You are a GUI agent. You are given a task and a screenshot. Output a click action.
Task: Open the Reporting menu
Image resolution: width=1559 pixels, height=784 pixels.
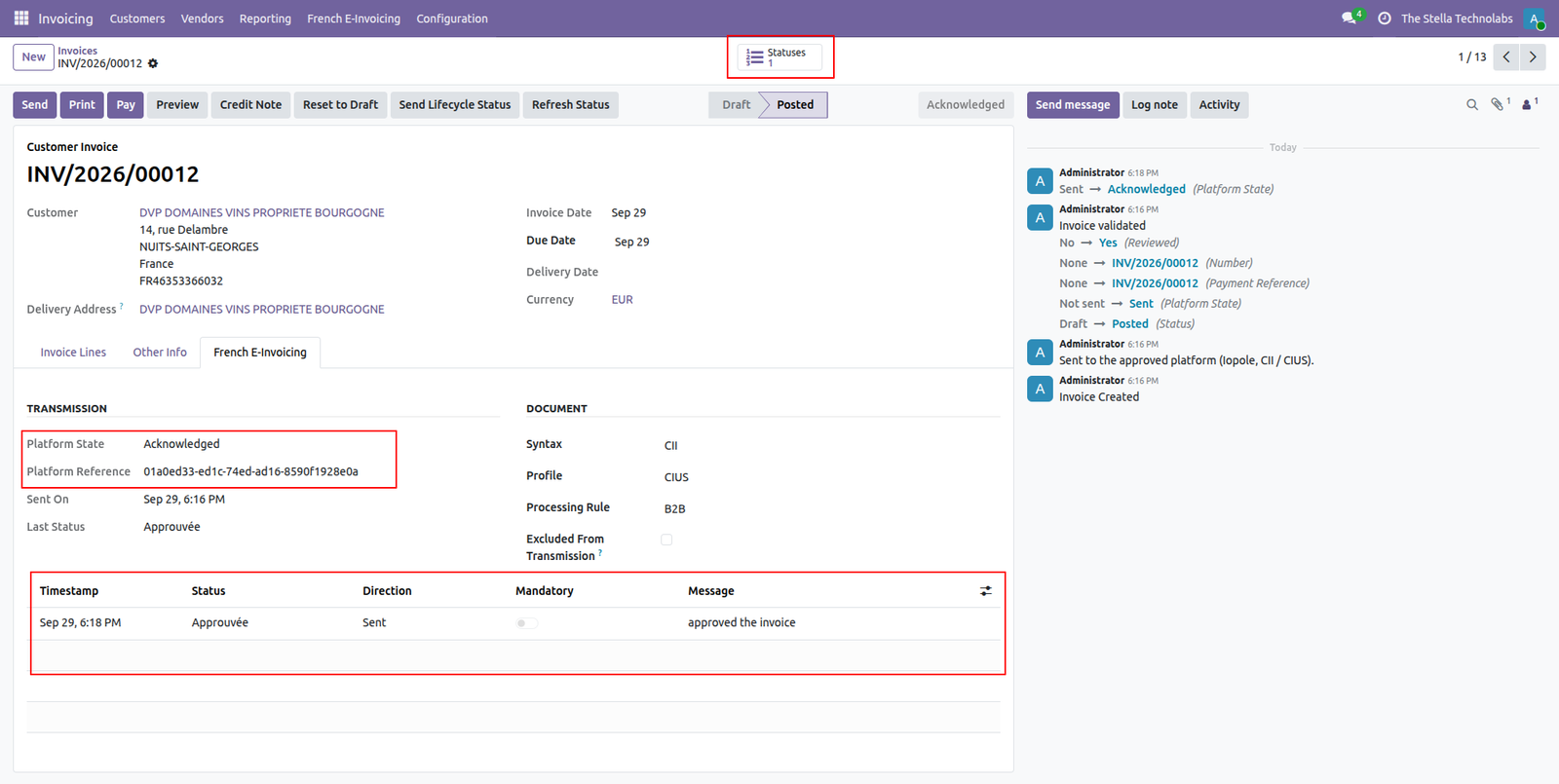tap(265, 19)
